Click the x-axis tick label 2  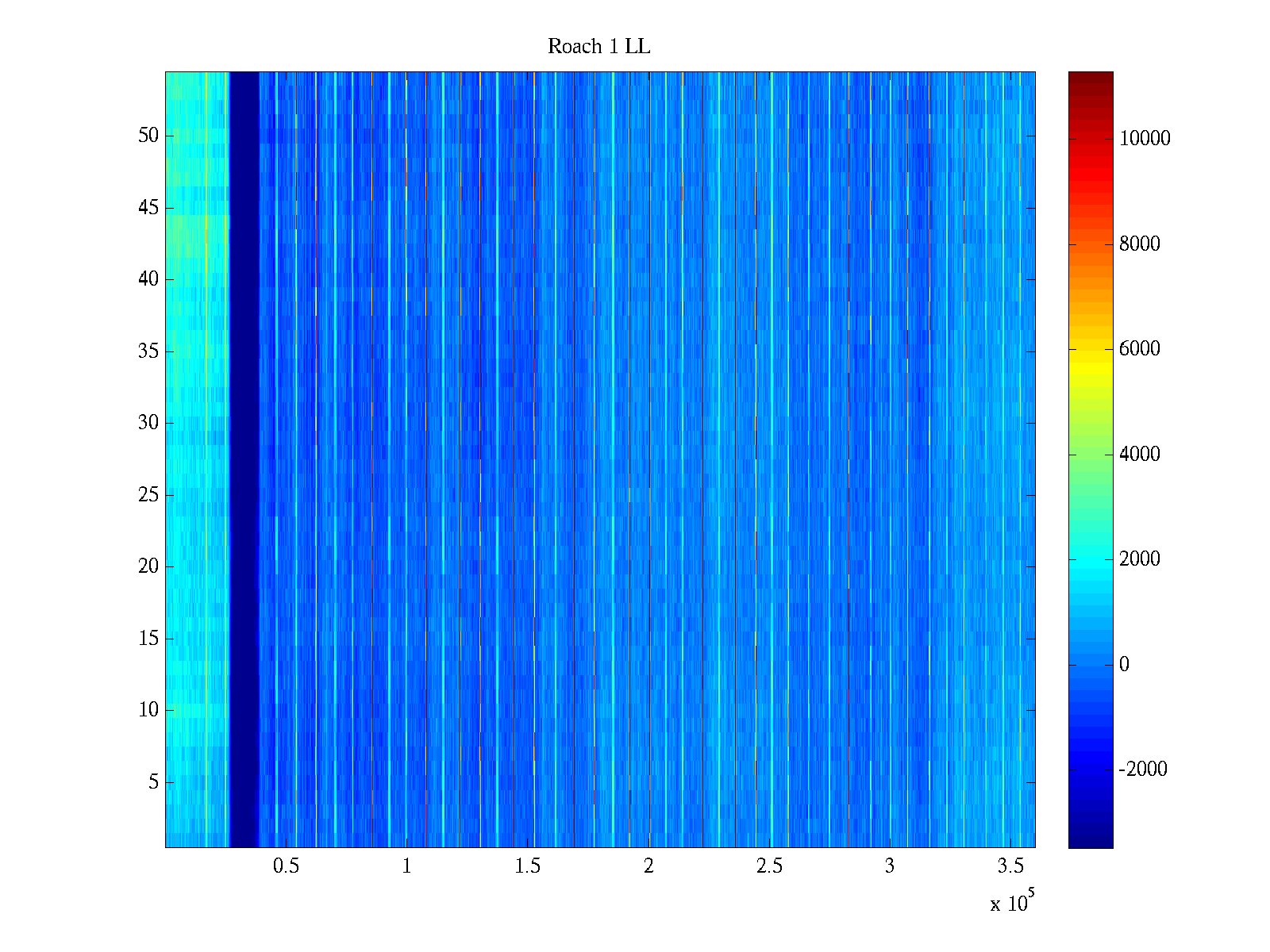pyautogui.click(x=648, y=866)
